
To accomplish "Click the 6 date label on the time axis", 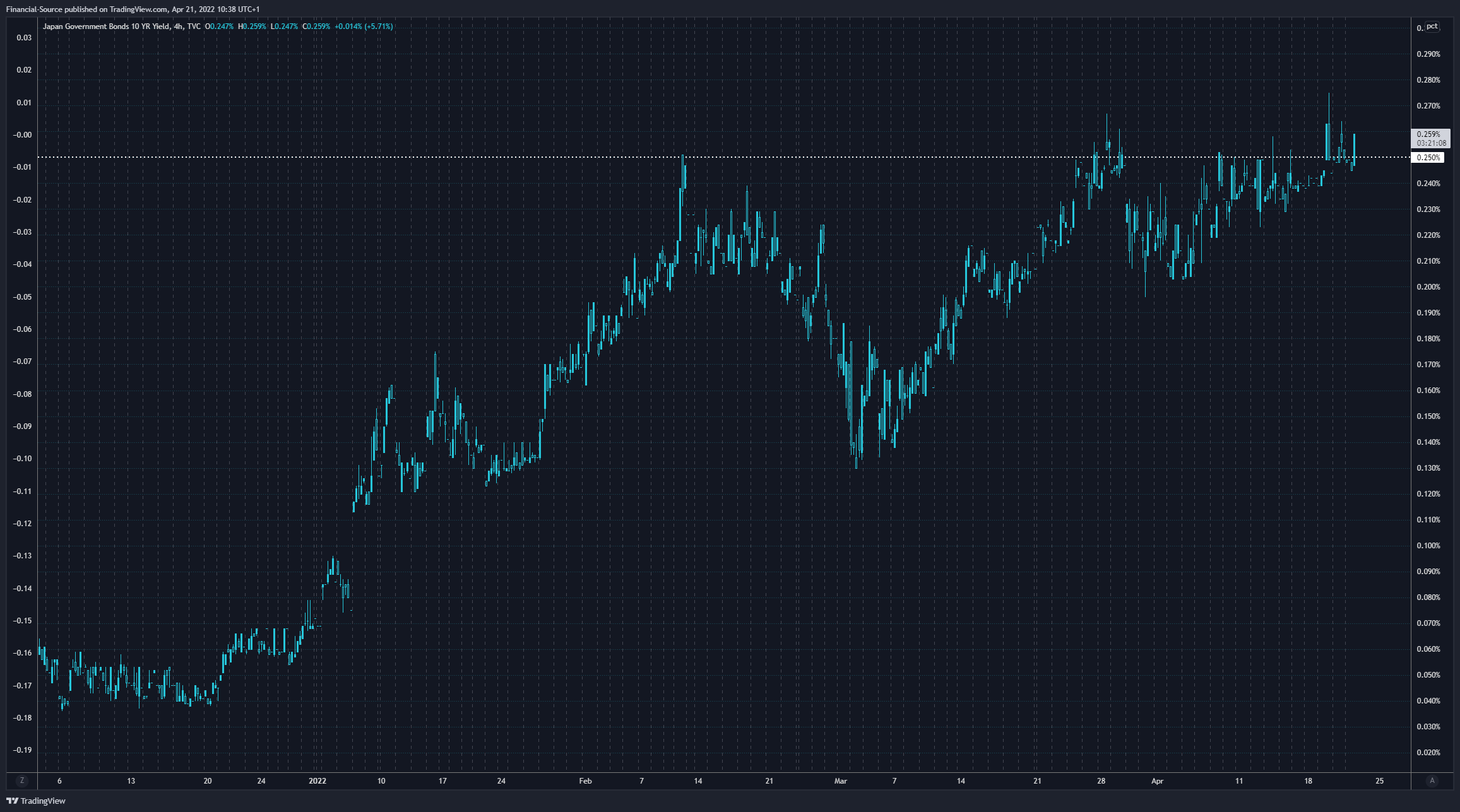I will click(59, 781).
